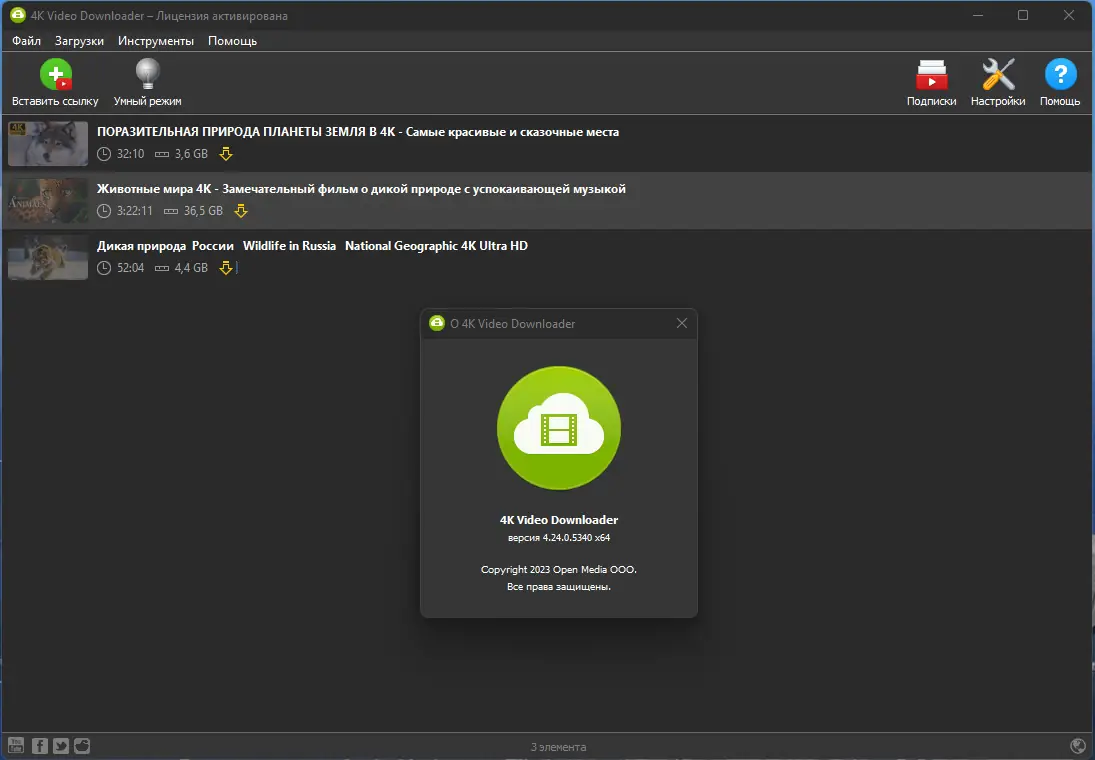Close the main 4K Video Downloader window
Screen dimensions: 1095x760
tap(1068, 15)
